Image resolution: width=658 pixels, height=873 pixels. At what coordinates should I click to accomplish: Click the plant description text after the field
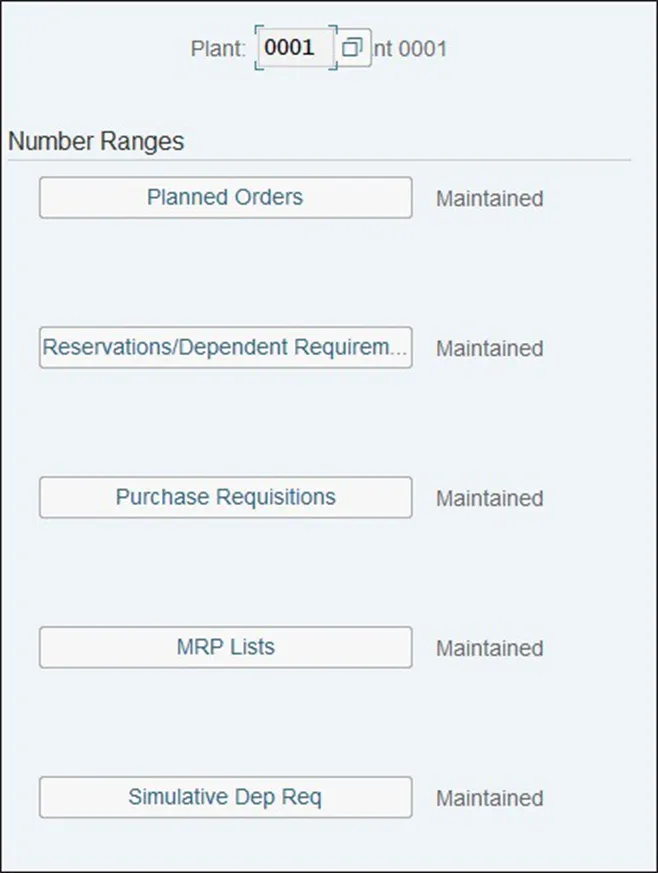pos(411,49)
